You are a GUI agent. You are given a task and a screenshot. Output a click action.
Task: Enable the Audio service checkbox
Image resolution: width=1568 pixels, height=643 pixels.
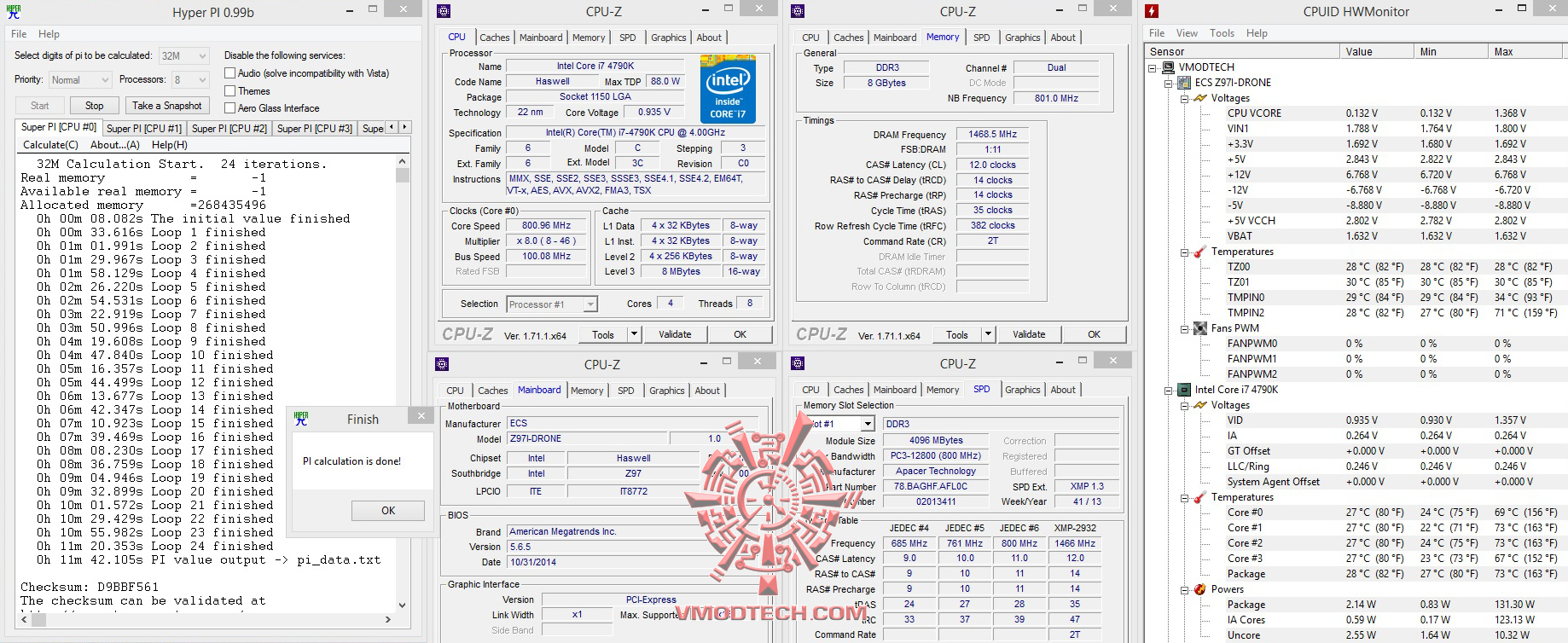click(229, 73)
